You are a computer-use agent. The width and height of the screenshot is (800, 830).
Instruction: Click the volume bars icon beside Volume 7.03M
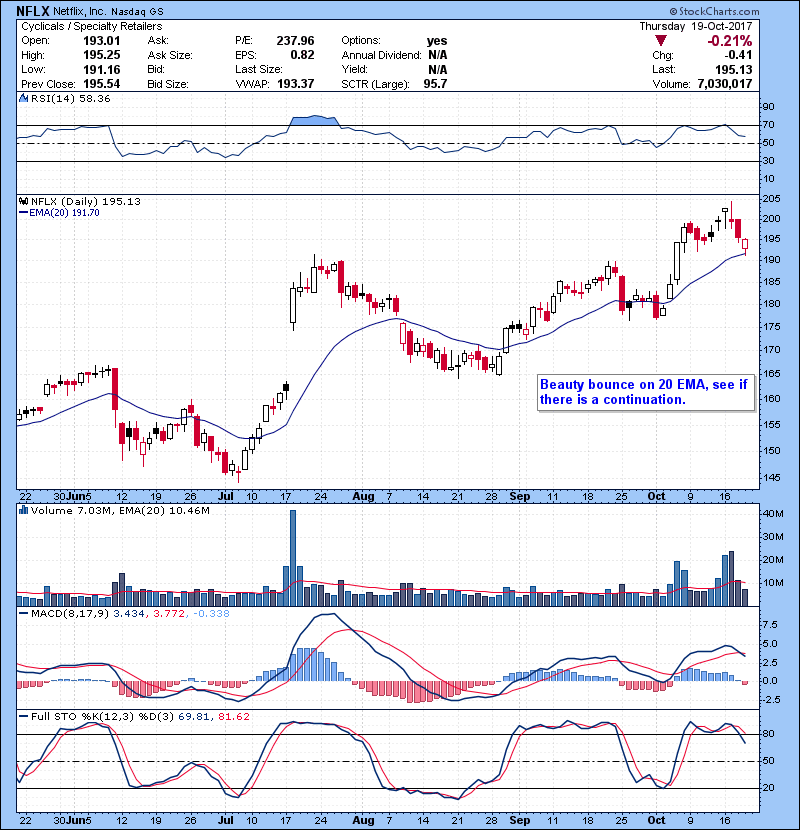tap(23, 510)
